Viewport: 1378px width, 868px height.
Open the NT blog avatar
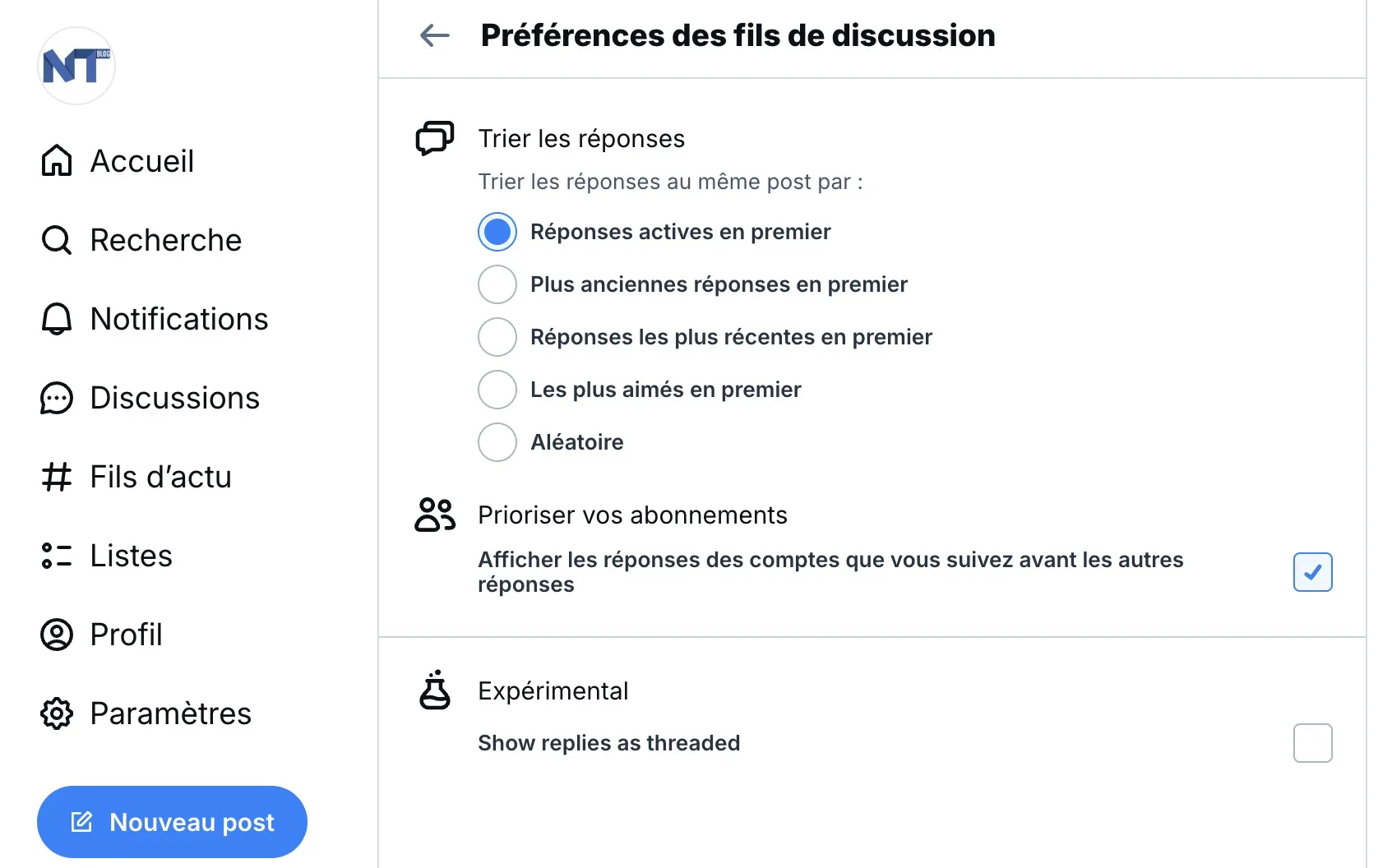76,66
